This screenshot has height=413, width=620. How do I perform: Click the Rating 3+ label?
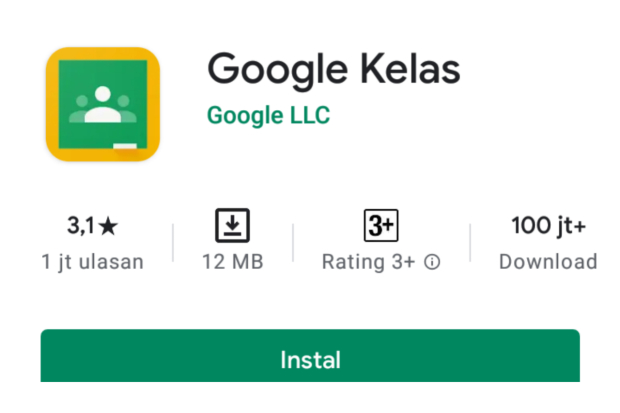coord(369,262)
